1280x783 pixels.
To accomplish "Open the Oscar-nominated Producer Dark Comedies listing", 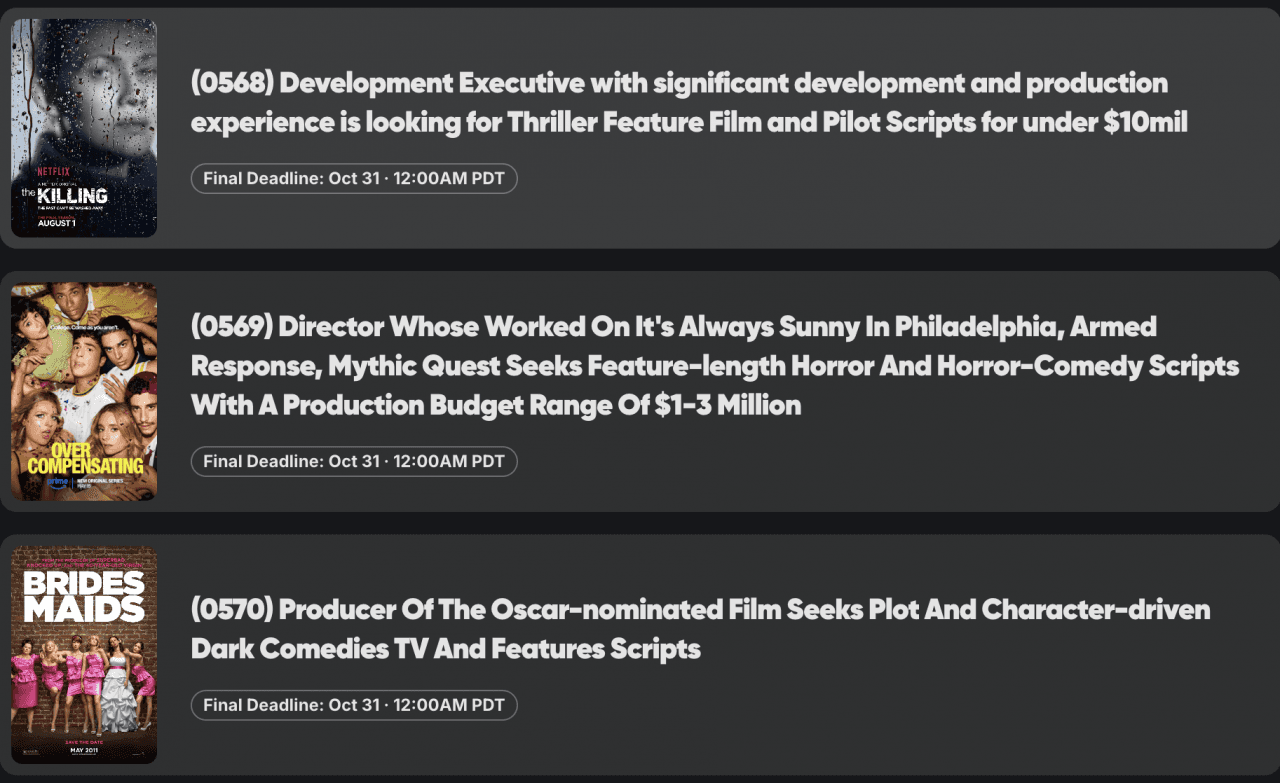I will [700, 629].
